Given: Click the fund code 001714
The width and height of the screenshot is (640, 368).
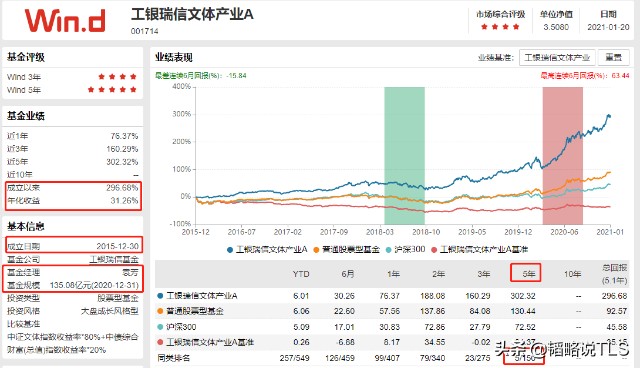Looking at the screenshot, I should point(144,31).
